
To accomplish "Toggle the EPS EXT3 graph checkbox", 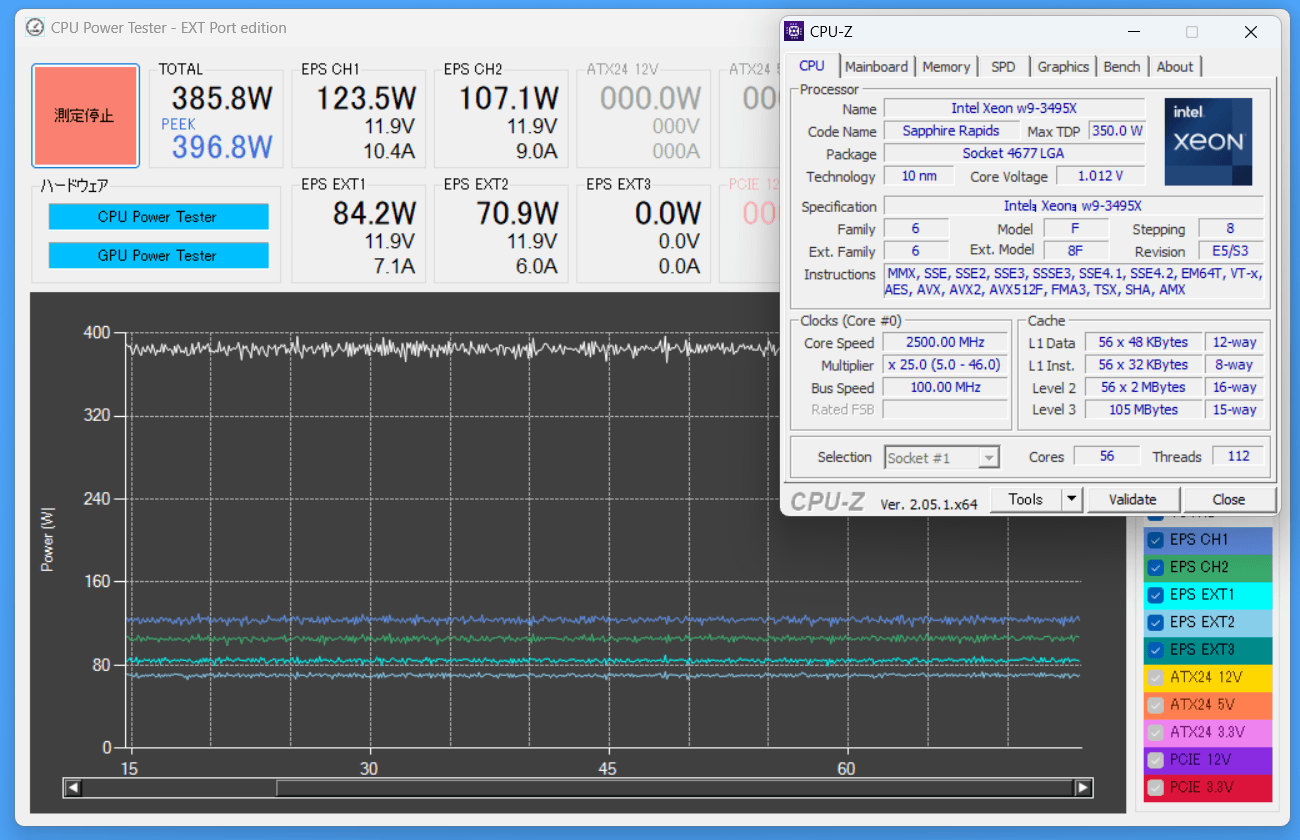I will pos(1156,650).
